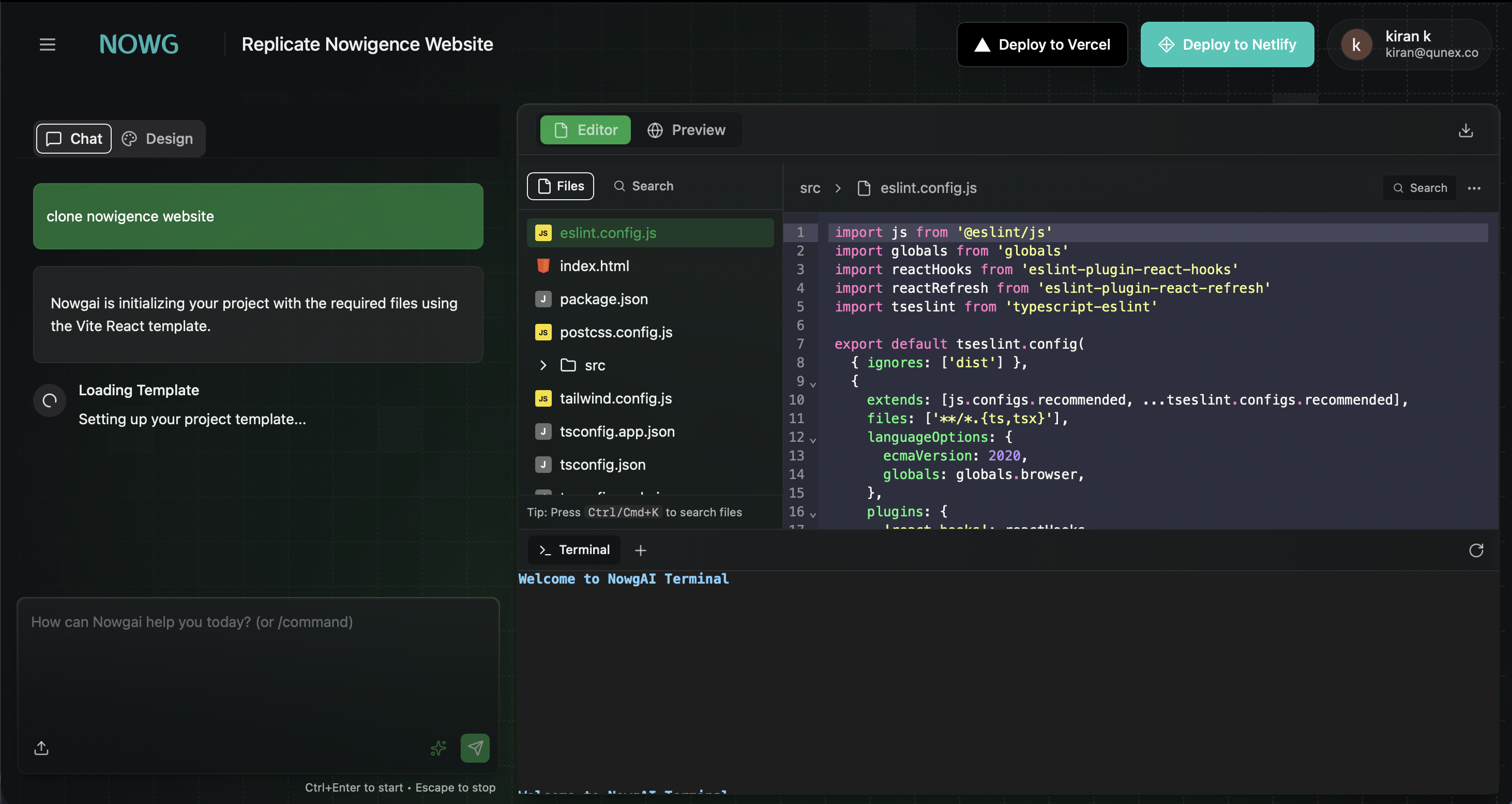Collapse the code fold at line 9
1512x804 pixels.
point(813,383)
